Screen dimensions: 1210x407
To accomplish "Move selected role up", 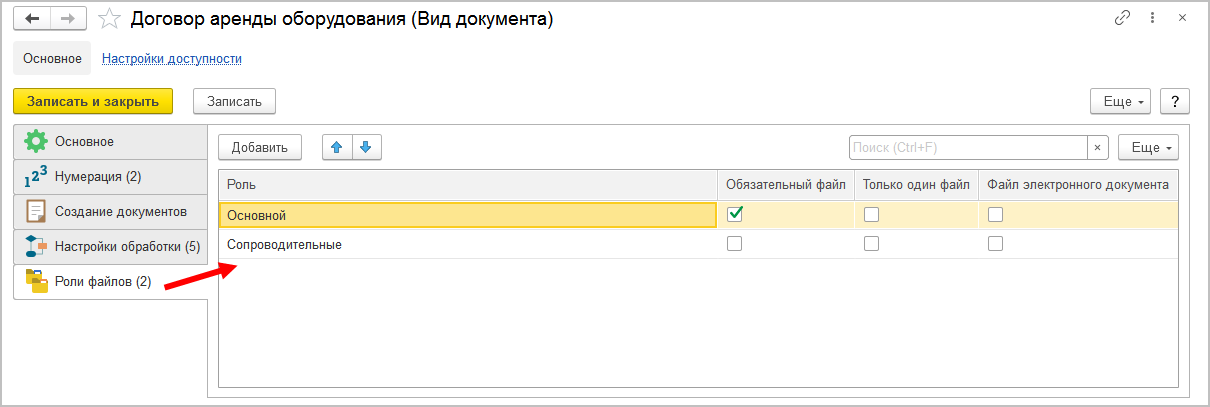I will click(x=337, y=147).
